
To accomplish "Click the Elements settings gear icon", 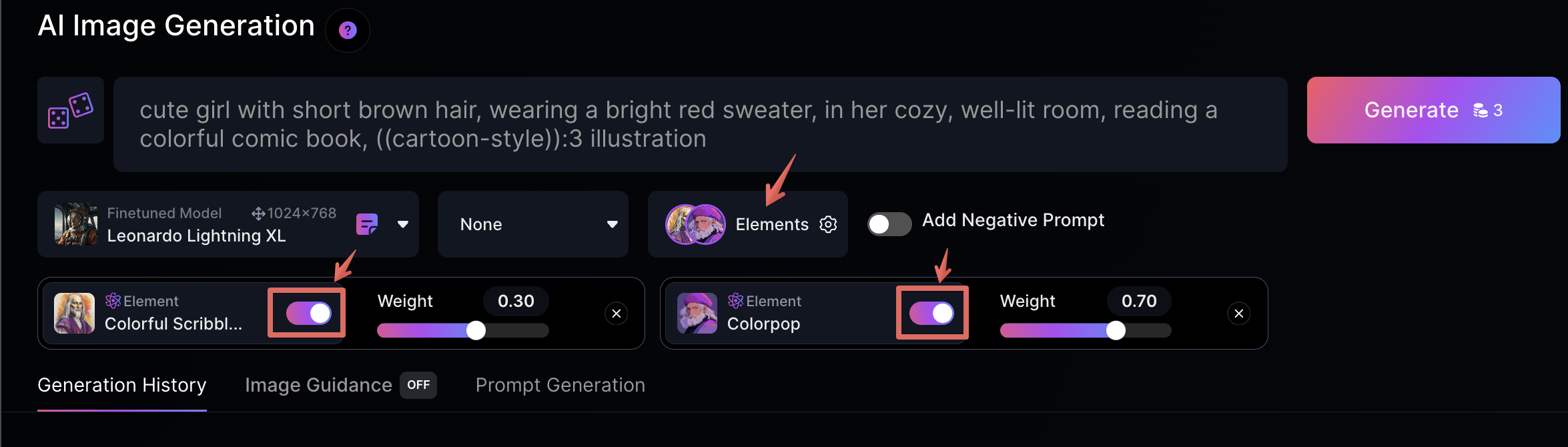I will pyautogui.click(x=828, y=225).
